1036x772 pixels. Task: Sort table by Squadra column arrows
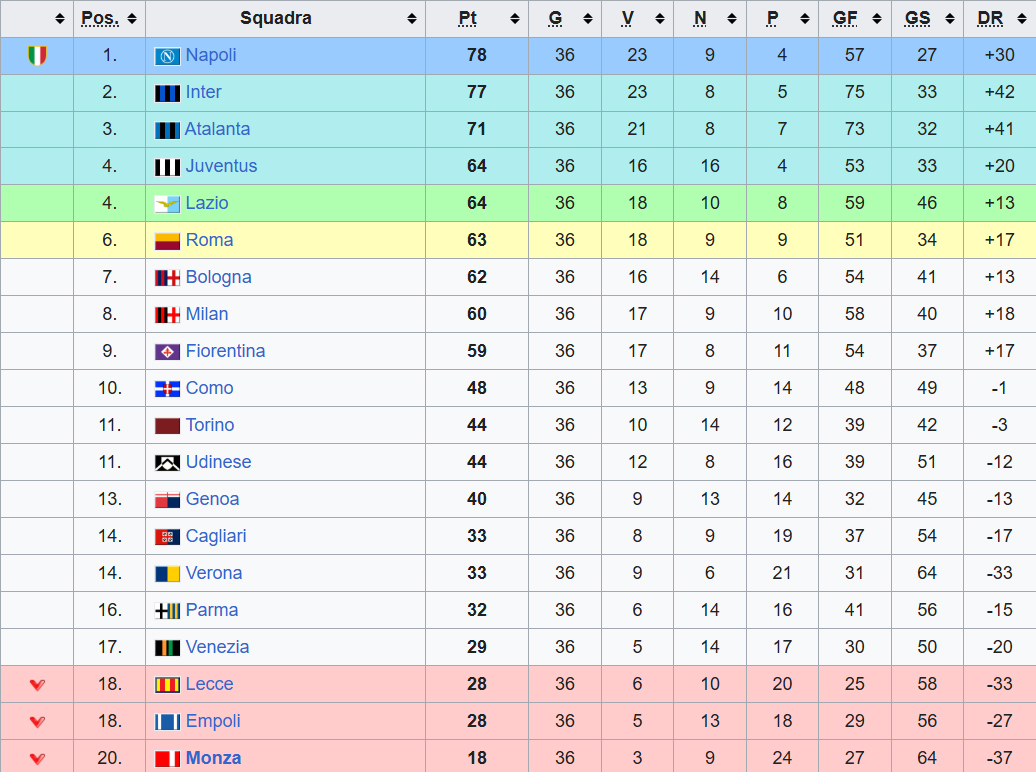point(412,19)
